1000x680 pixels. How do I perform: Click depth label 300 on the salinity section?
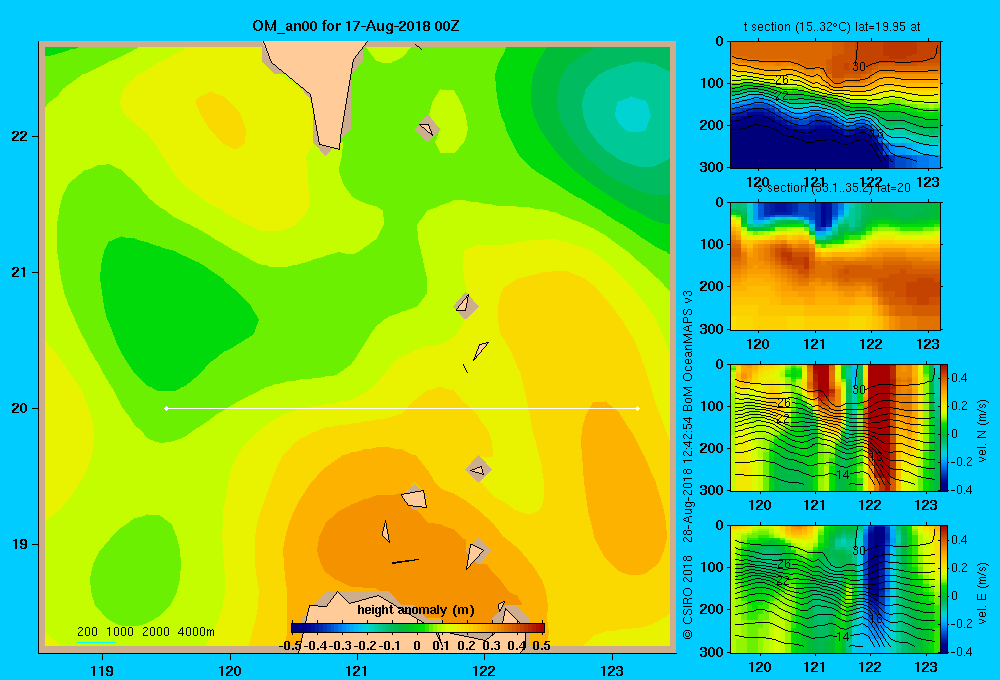pyautogui.click(x=712, y=329)
